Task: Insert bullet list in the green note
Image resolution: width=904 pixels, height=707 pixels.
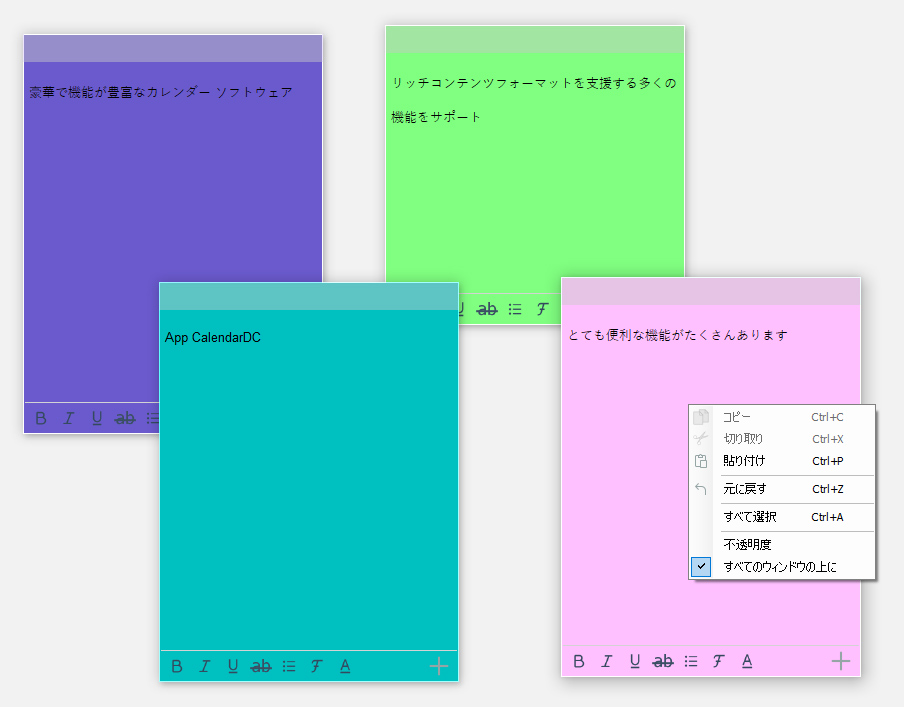Action: coord(515,309)
